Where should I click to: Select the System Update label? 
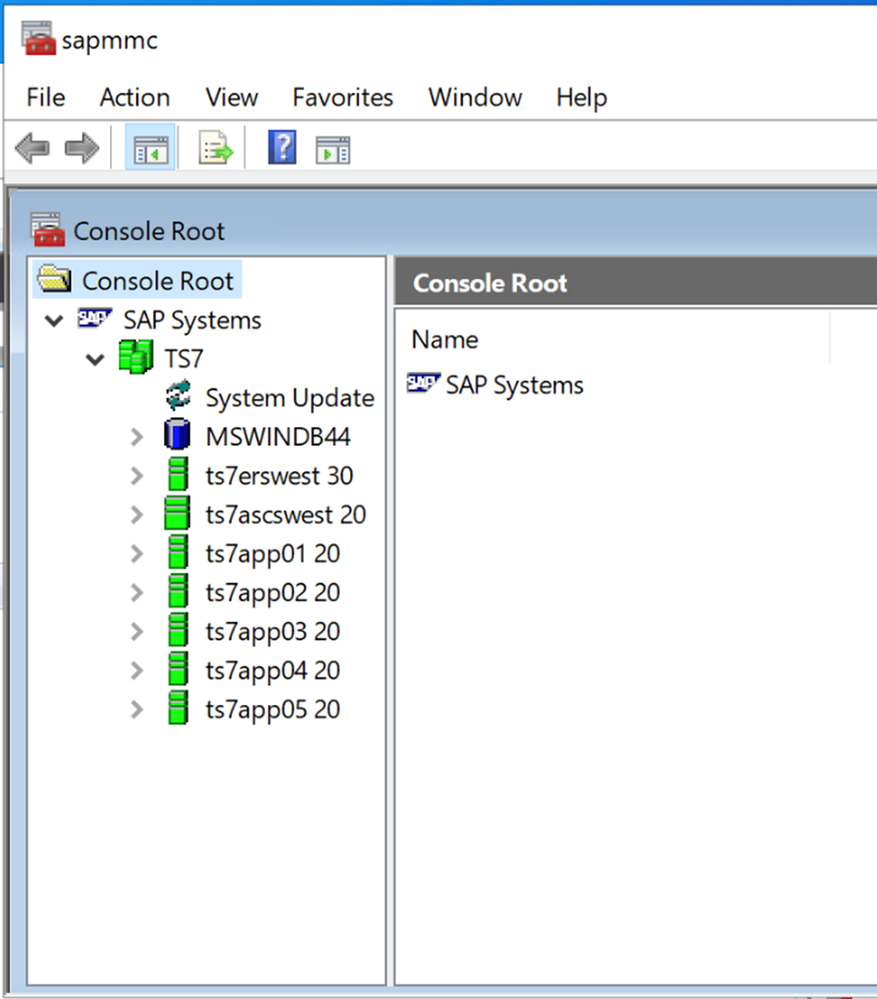(x=290, y=398)
